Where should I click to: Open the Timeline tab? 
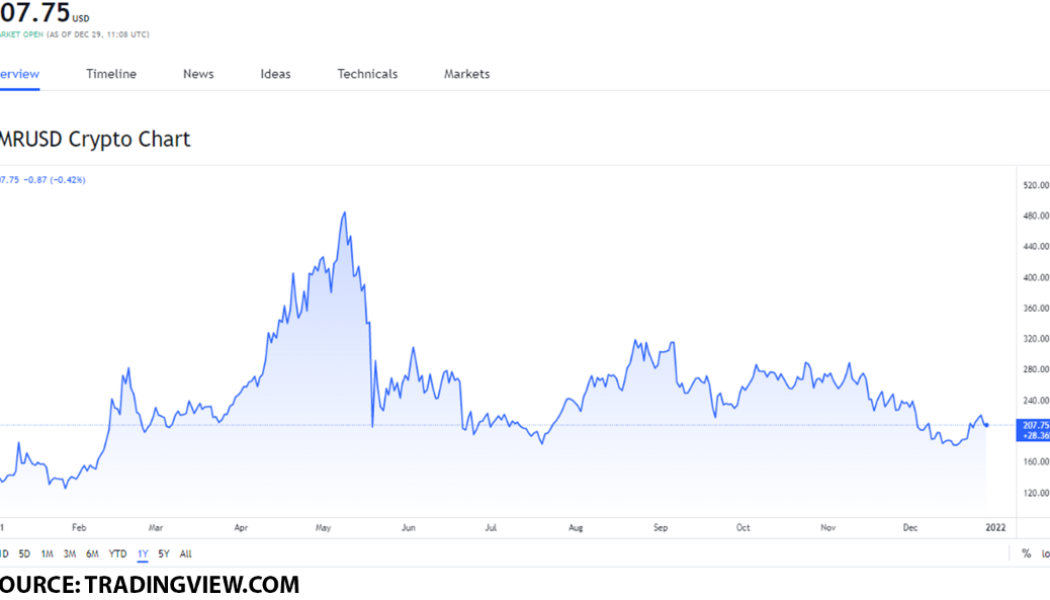(x=111, y=74)
